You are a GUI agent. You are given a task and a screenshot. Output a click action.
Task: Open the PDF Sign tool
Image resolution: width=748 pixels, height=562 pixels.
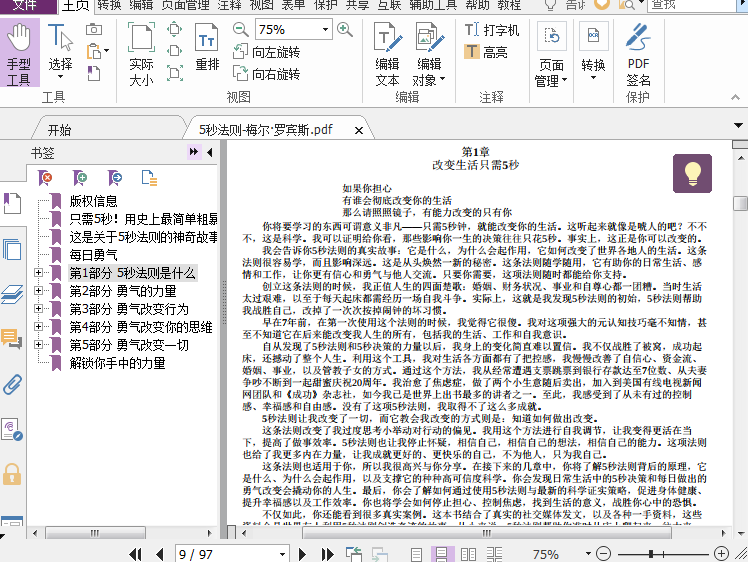(638, 56)
